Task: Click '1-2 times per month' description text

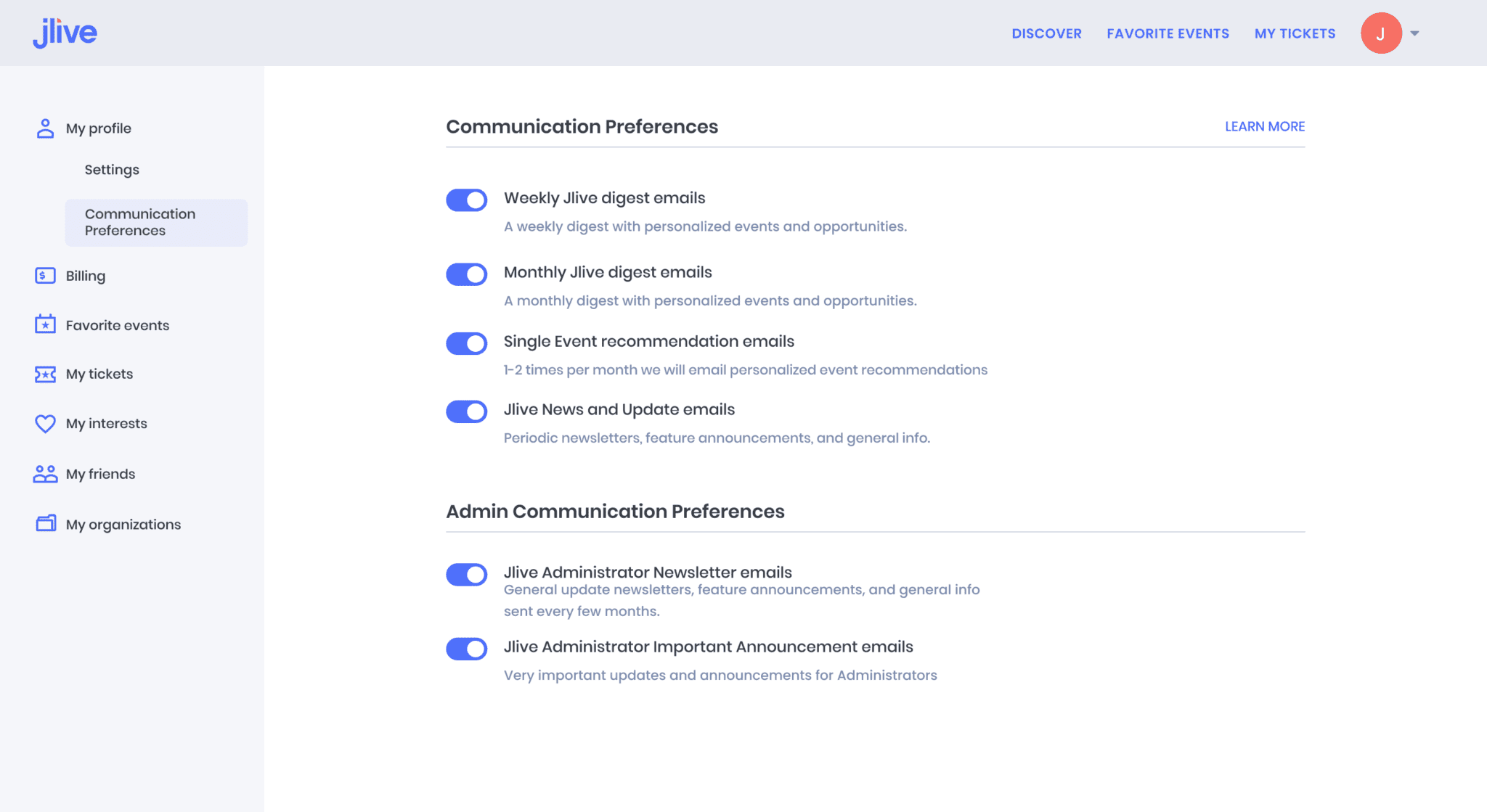Action: (746, 370)
